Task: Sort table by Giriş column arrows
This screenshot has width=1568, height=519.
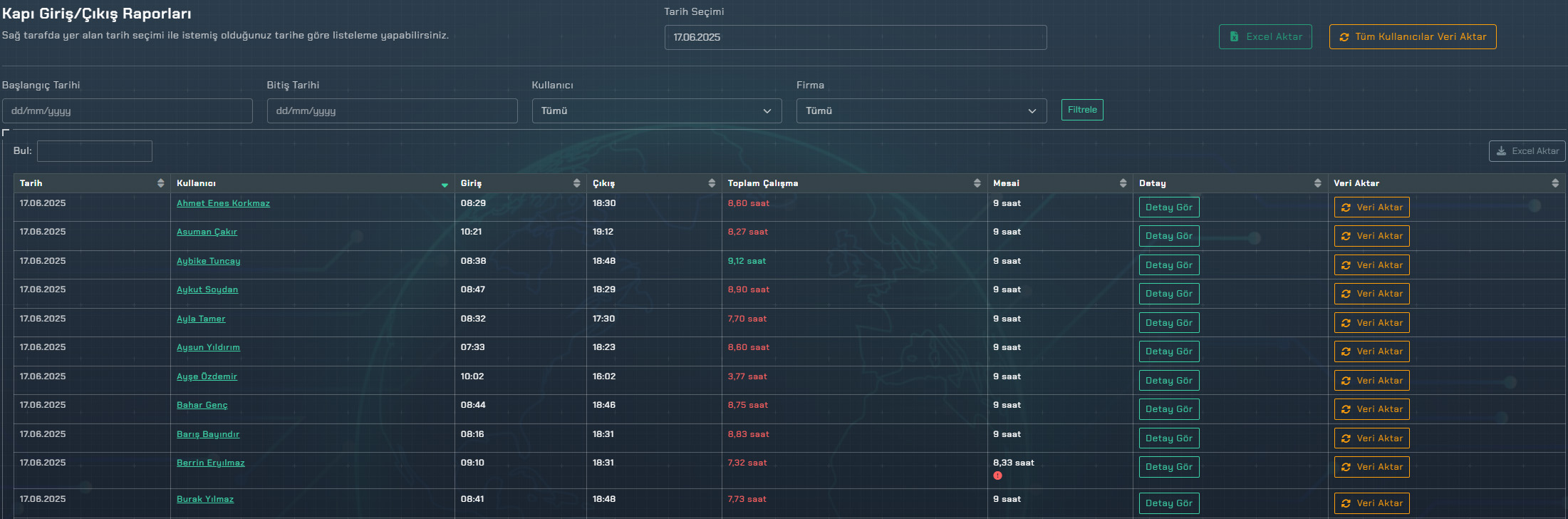Action: 576,183
